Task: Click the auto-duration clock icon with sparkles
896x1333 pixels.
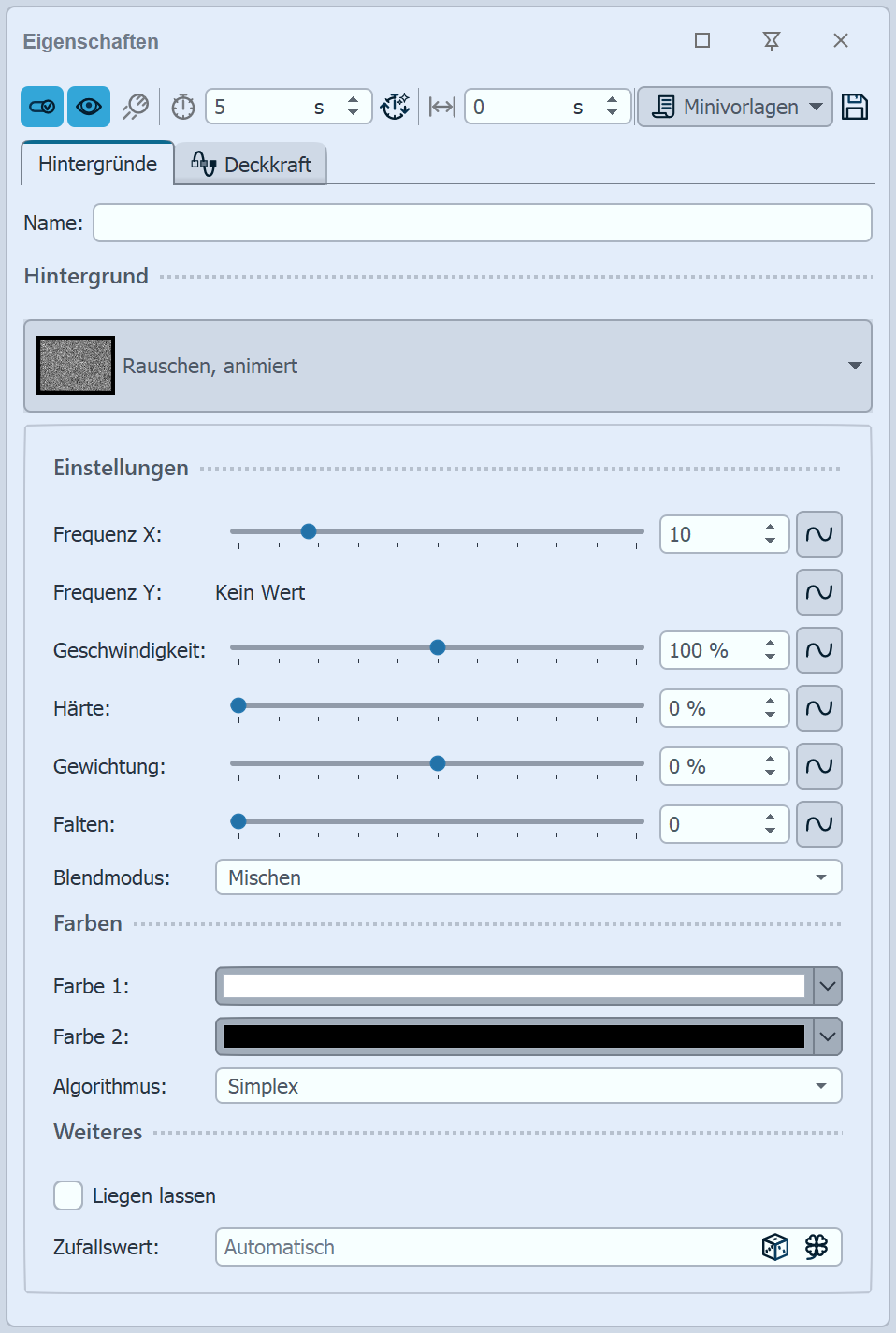Action: point(396,107)
